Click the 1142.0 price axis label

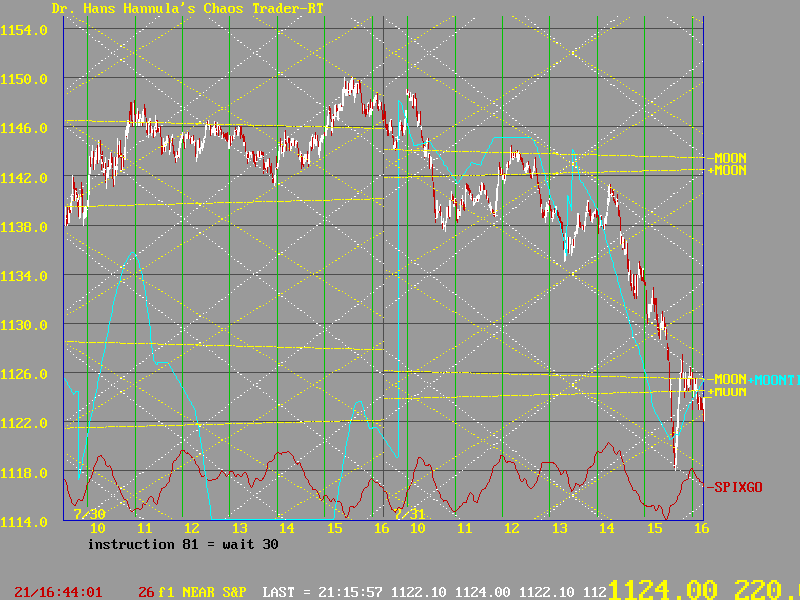(24, 178)
